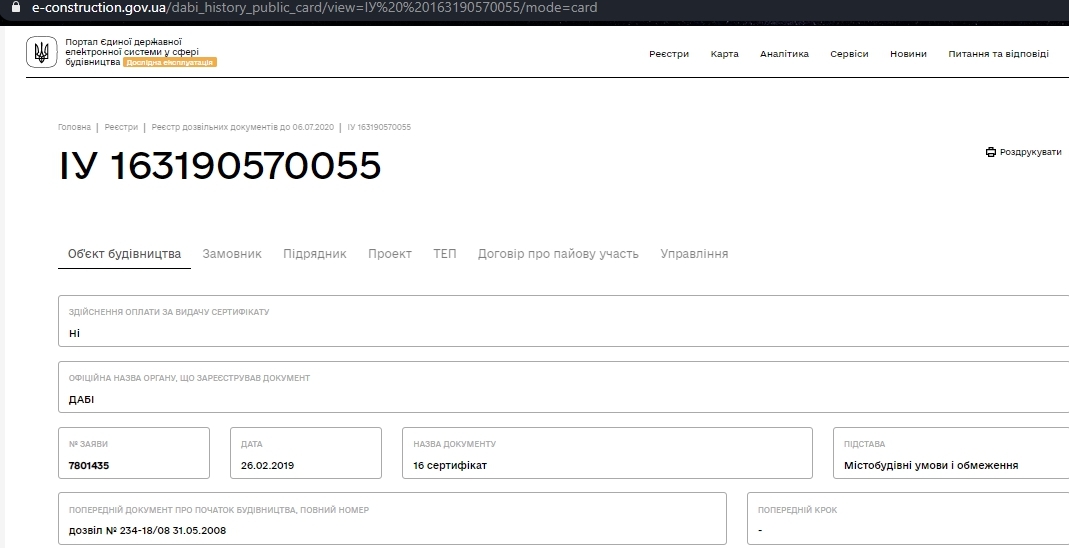Click the date value 26.02.2019

[267, 466]
